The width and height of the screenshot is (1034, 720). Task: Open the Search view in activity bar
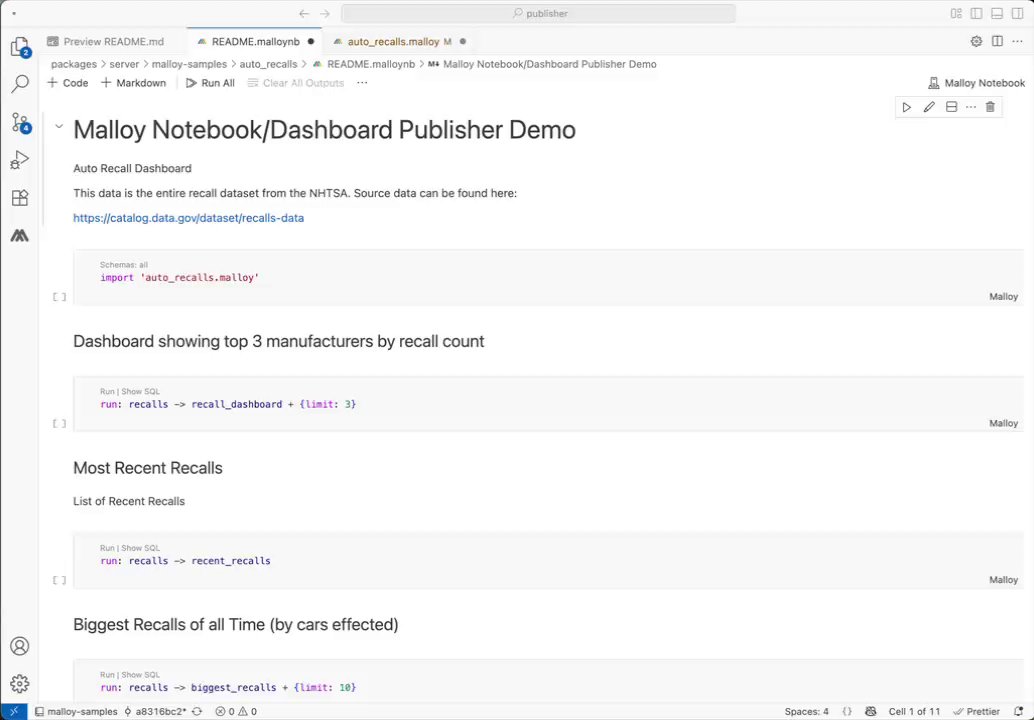tap(19, 84)
